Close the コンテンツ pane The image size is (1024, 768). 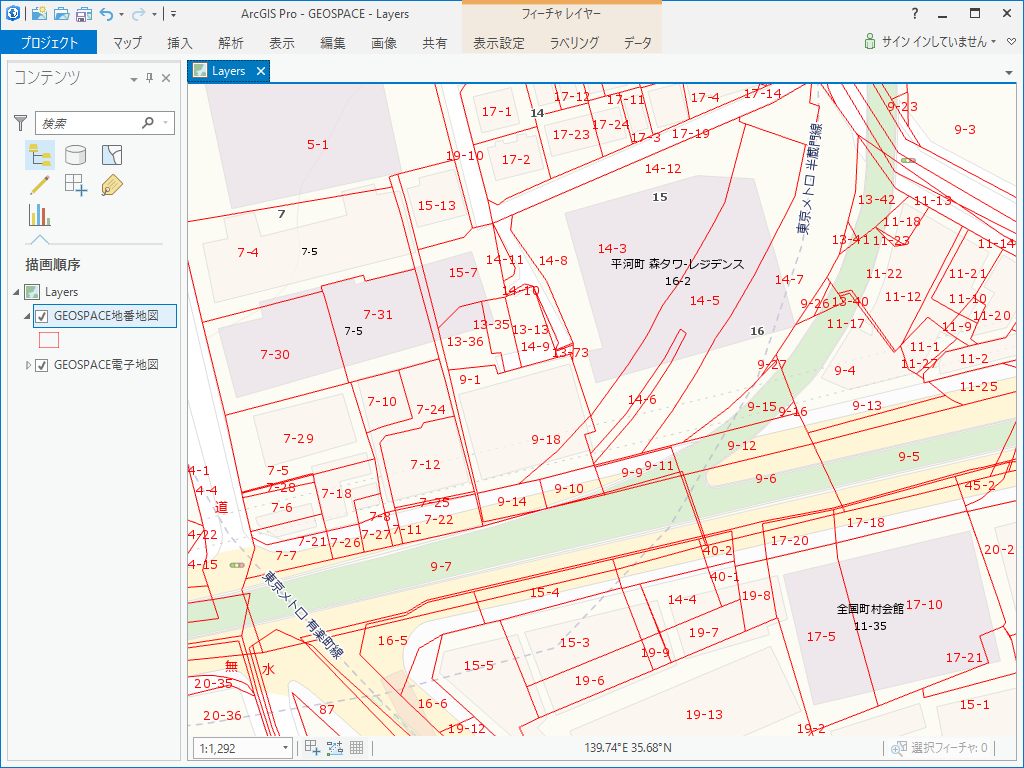tap(166, 78)
